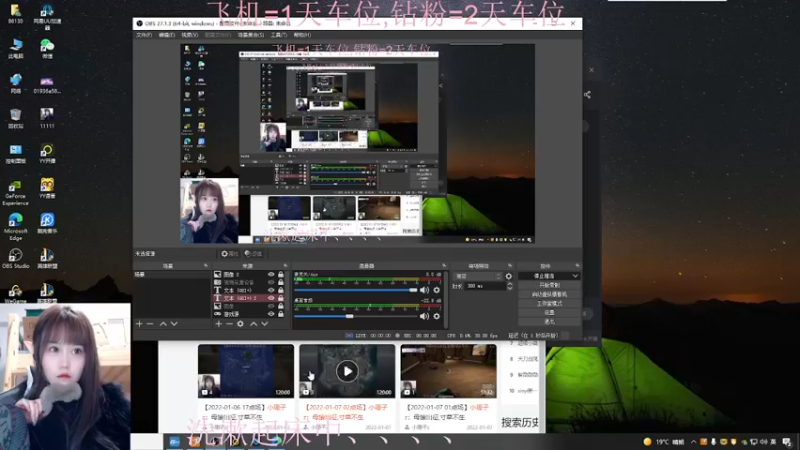The height and width of the screenshot is (450, 800).
Task: Click the 滤镜 (Filters) button above the Sources panel
Action: point(254,254)
